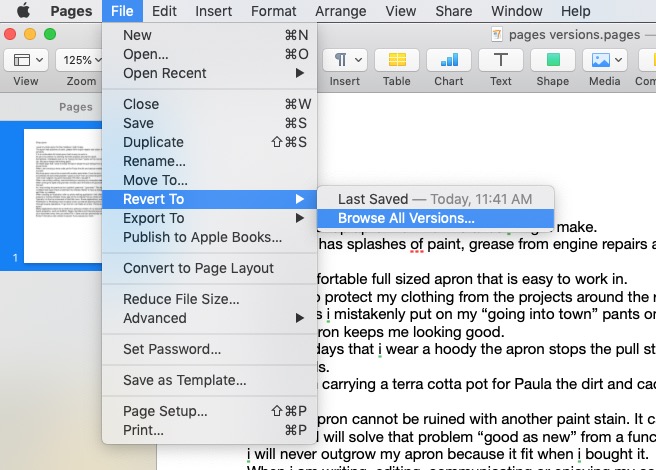
Task: Open the Share menu
Action: tap(454, 11)
